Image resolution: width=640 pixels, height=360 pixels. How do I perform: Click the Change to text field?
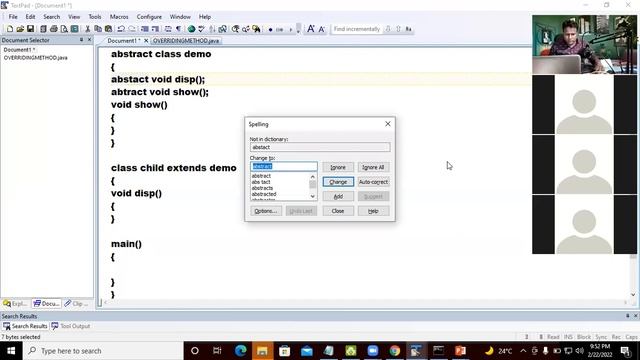[x=284, y=167]
